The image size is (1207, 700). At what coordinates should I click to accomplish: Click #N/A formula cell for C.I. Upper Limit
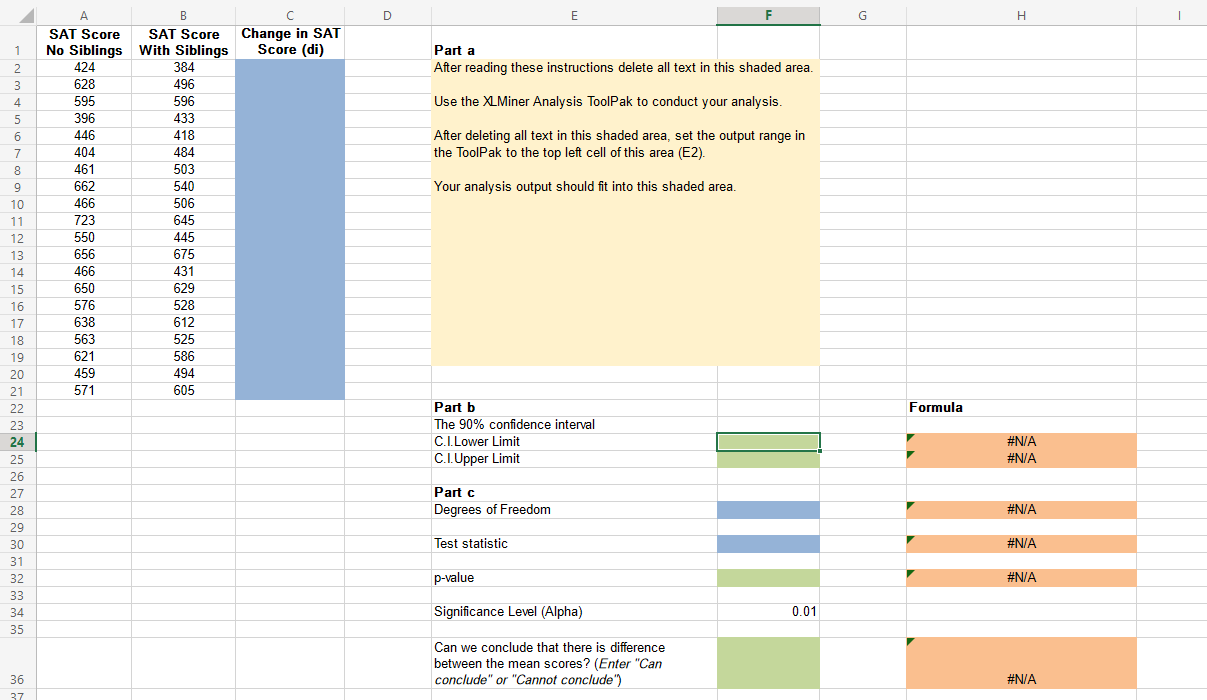[1021, 459]
